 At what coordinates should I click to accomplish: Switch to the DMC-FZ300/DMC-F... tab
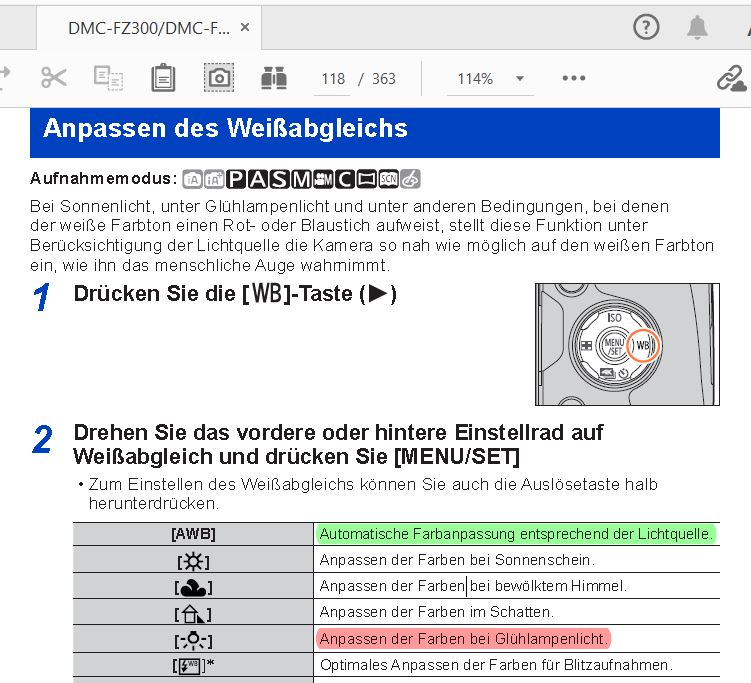click(x=149, y=28)
